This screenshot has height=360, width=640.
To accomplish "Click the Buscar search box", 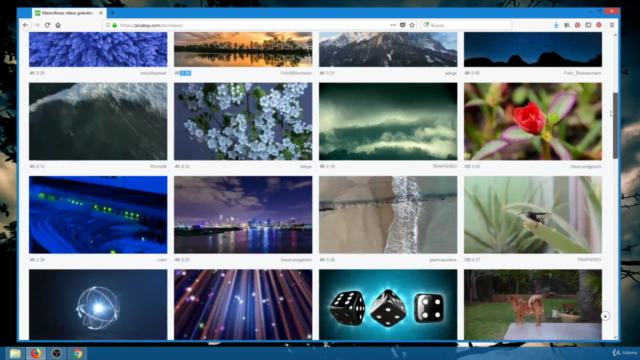I will (466, 25).
